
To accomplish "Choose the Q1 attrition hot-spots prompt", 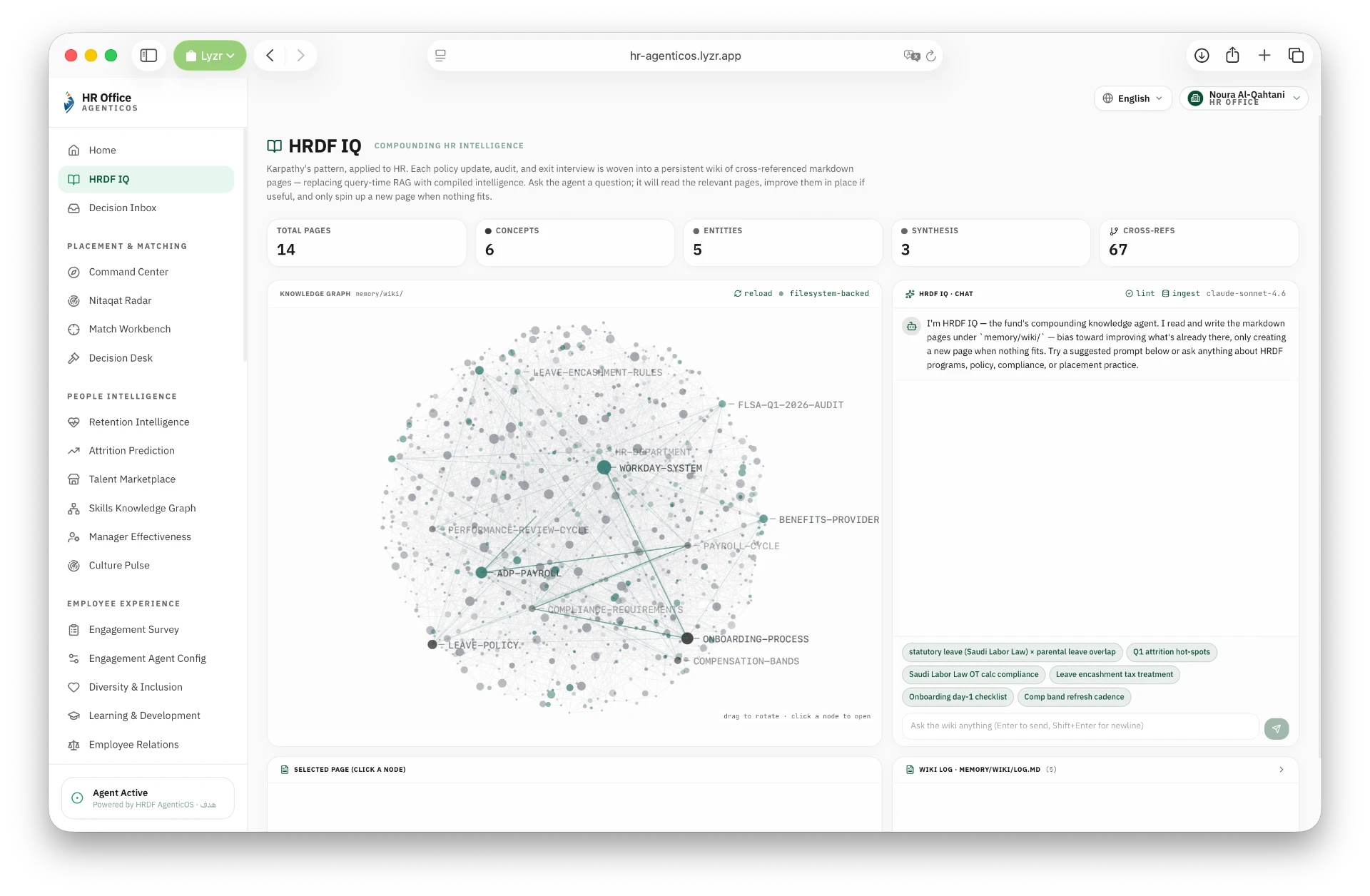I will pos(1171,652).
